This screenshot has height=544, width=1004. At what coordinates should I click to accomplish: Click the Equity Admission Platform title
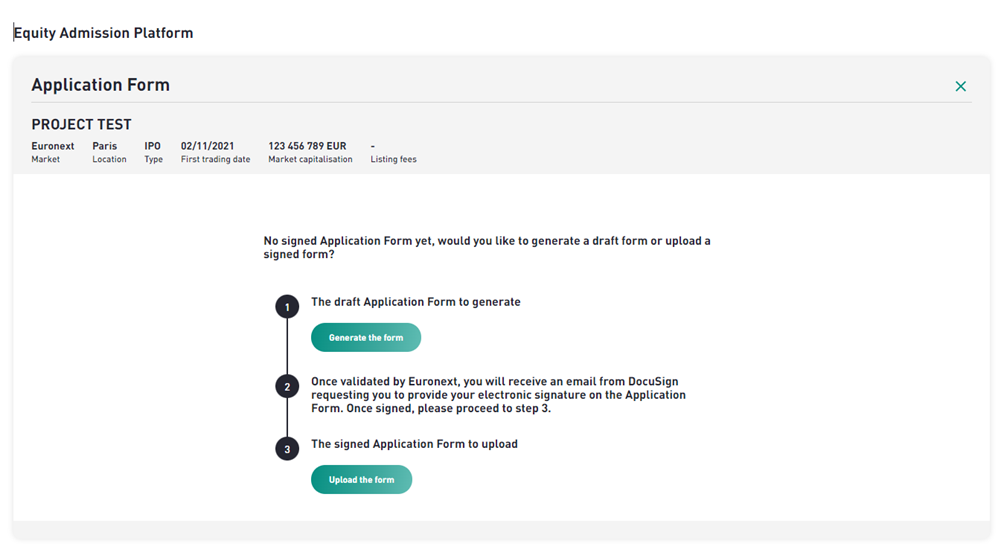click(x=104, y=33)
